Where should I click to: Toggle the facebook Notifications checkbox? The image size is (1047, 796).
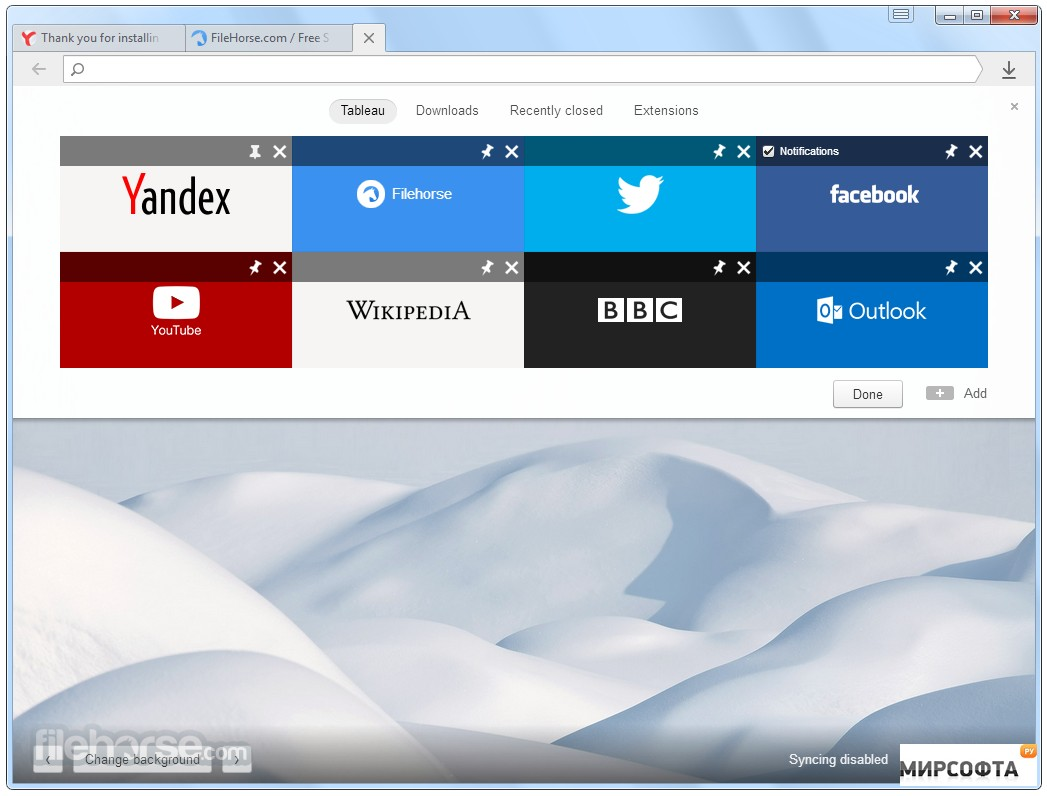coord(769,152)
